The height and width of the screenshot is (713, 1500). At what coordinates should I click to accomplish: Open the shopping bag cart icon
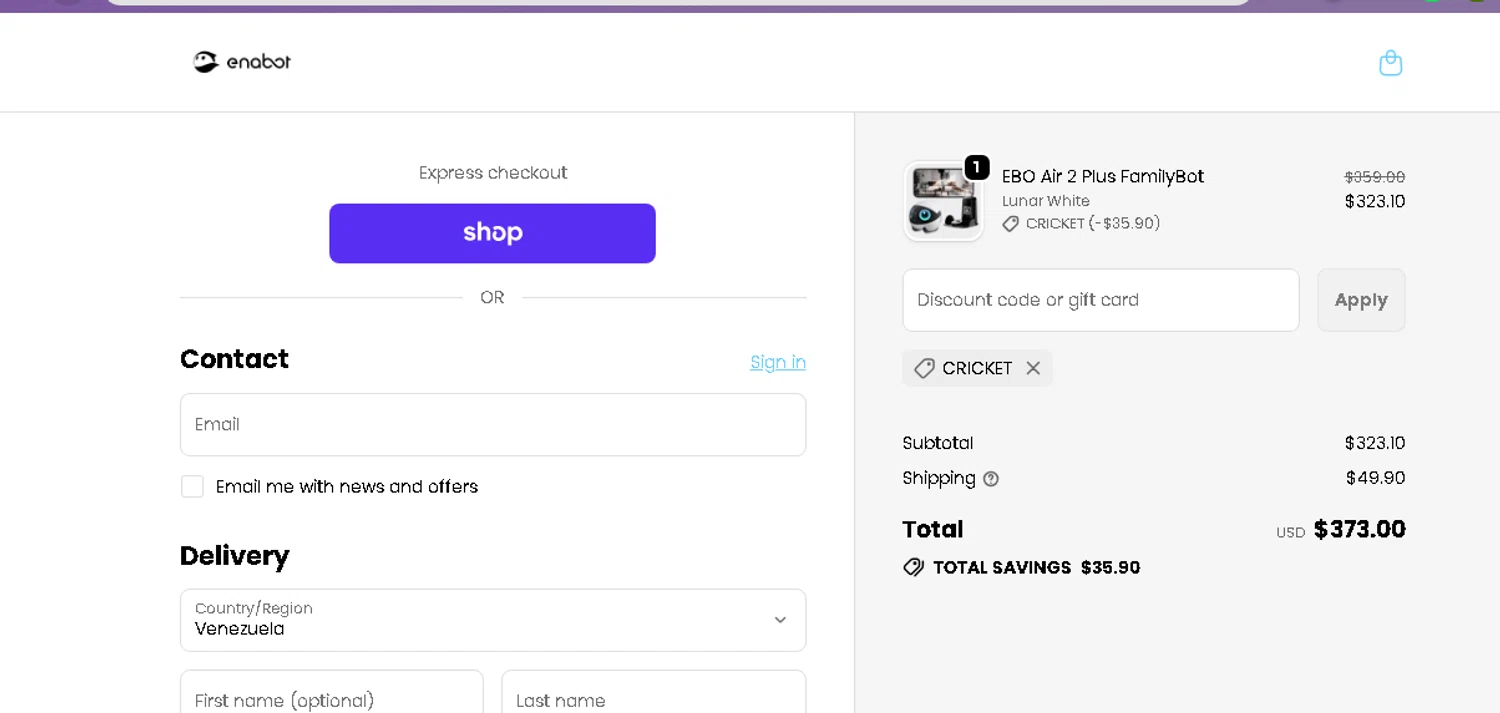pyautogui.click(x=1390, y=63)
